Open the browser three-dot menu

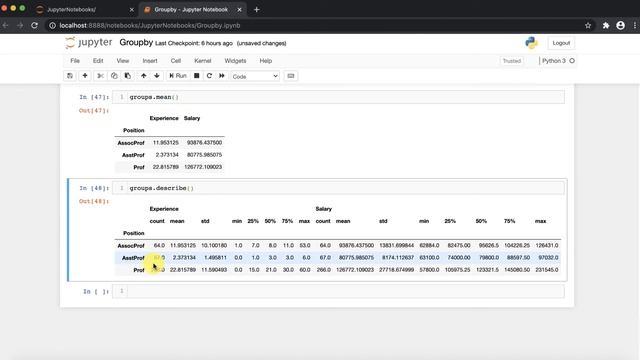point(635,25)
